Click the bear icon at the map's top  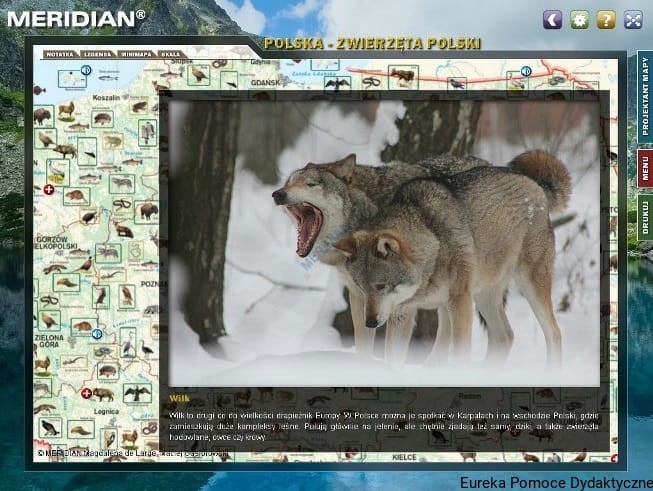[x=402, y=74]
